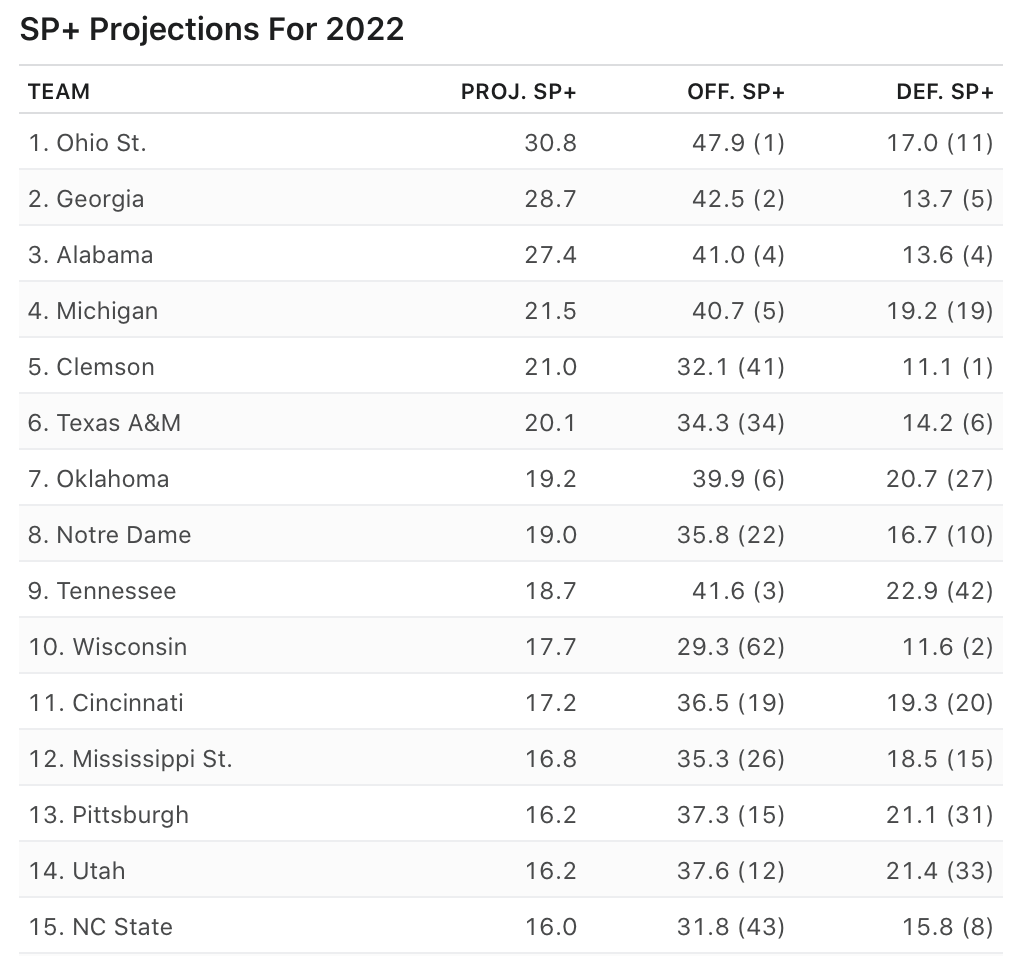Click the DEF. SP+ column header
Screen dimensions: 1024x956
point(944,92)
